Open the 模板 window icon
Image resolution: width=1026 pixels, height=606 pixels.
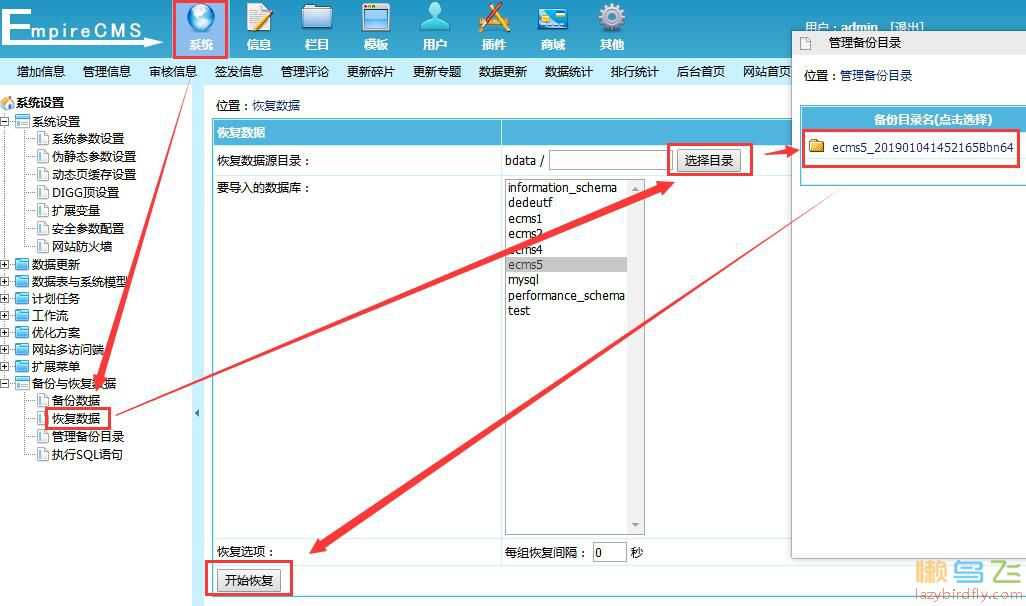(376, 28)
